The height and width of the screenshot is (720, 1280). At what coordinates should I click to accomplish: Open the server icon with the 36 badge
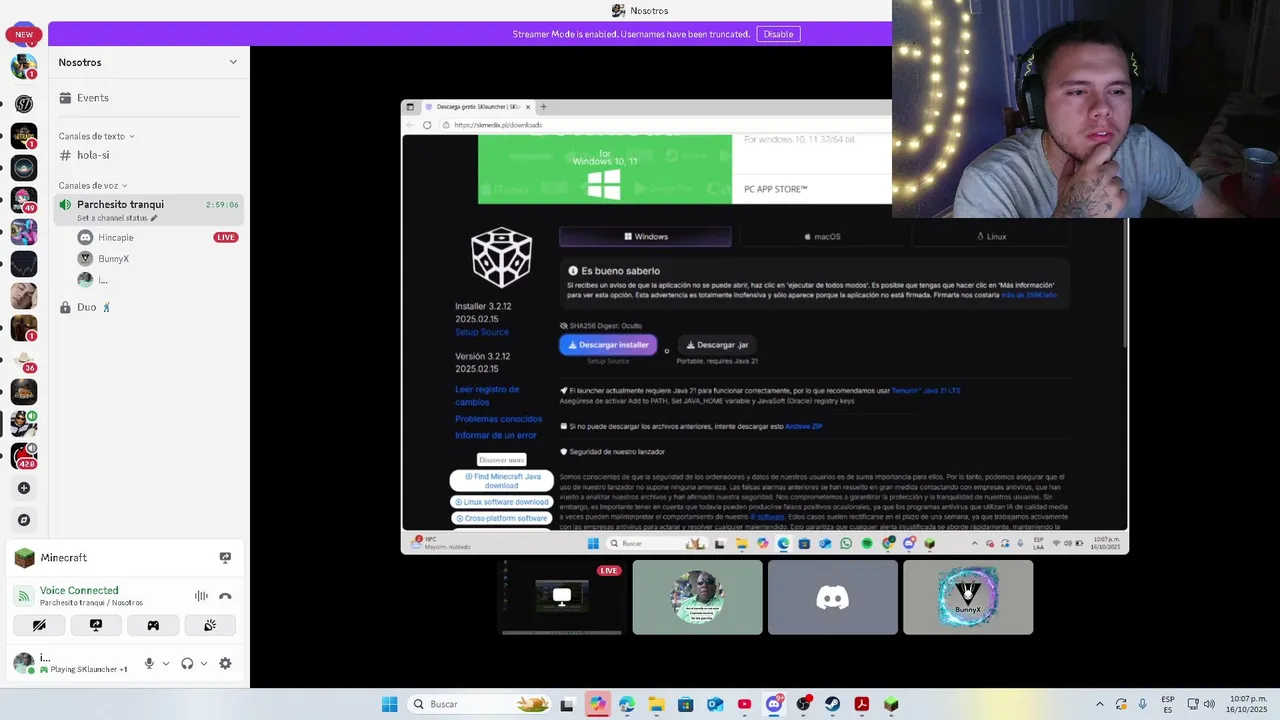[24, 360]
